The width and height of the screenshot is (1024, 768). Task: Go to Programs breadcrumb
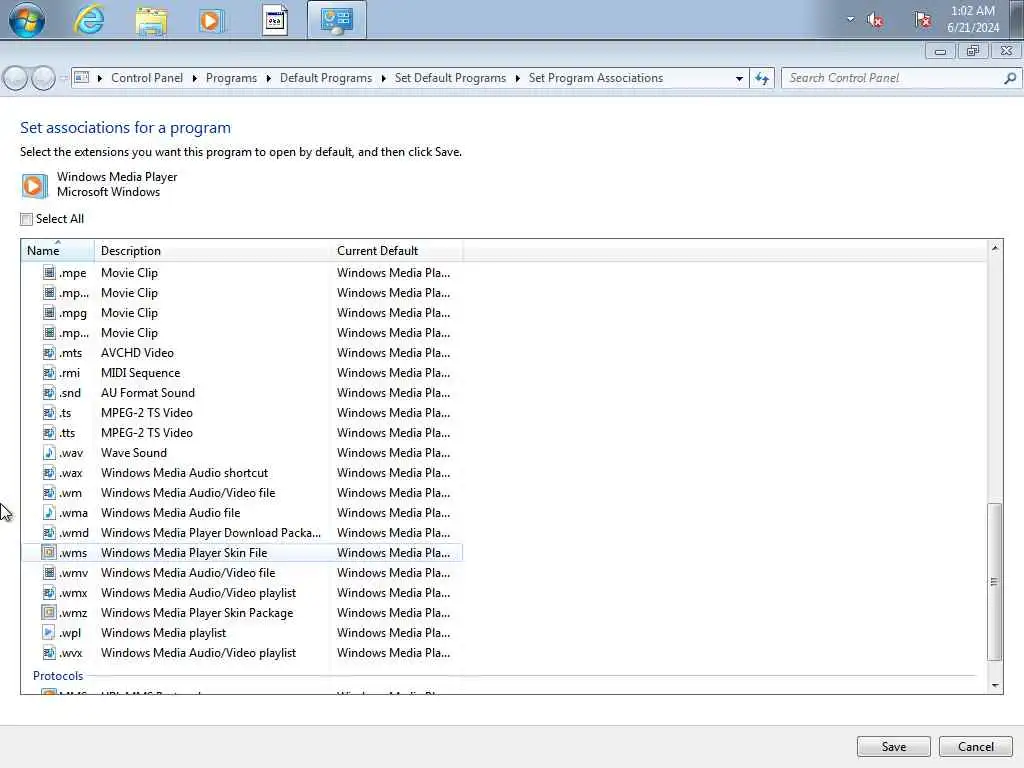click(231, 78)
